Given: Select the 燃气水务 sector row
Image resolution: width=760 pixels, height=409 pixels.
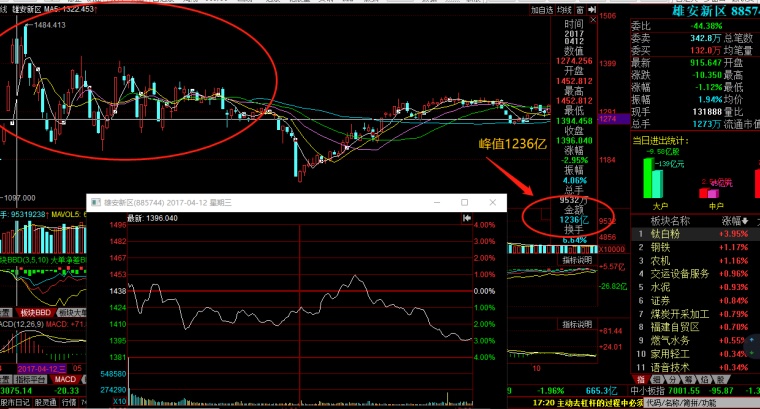Looking at the screenshot, I should click(x=696, y=341).
